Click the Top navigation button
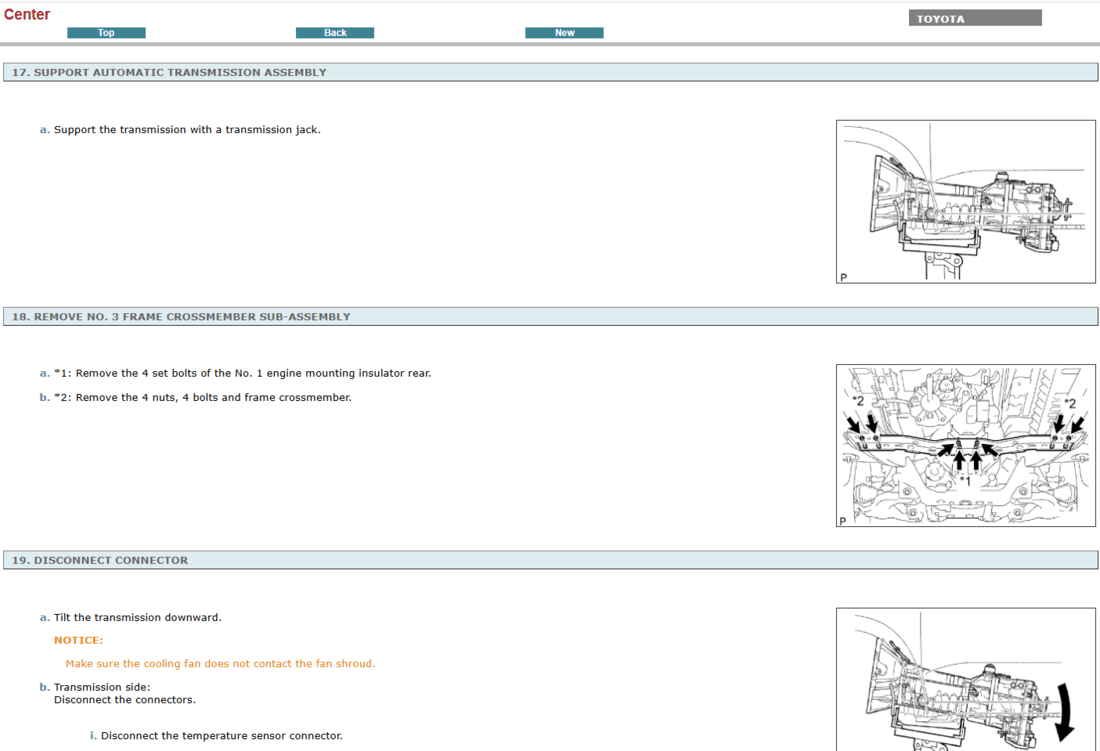This screenshot has width=1100, height=751. [106, 33]
